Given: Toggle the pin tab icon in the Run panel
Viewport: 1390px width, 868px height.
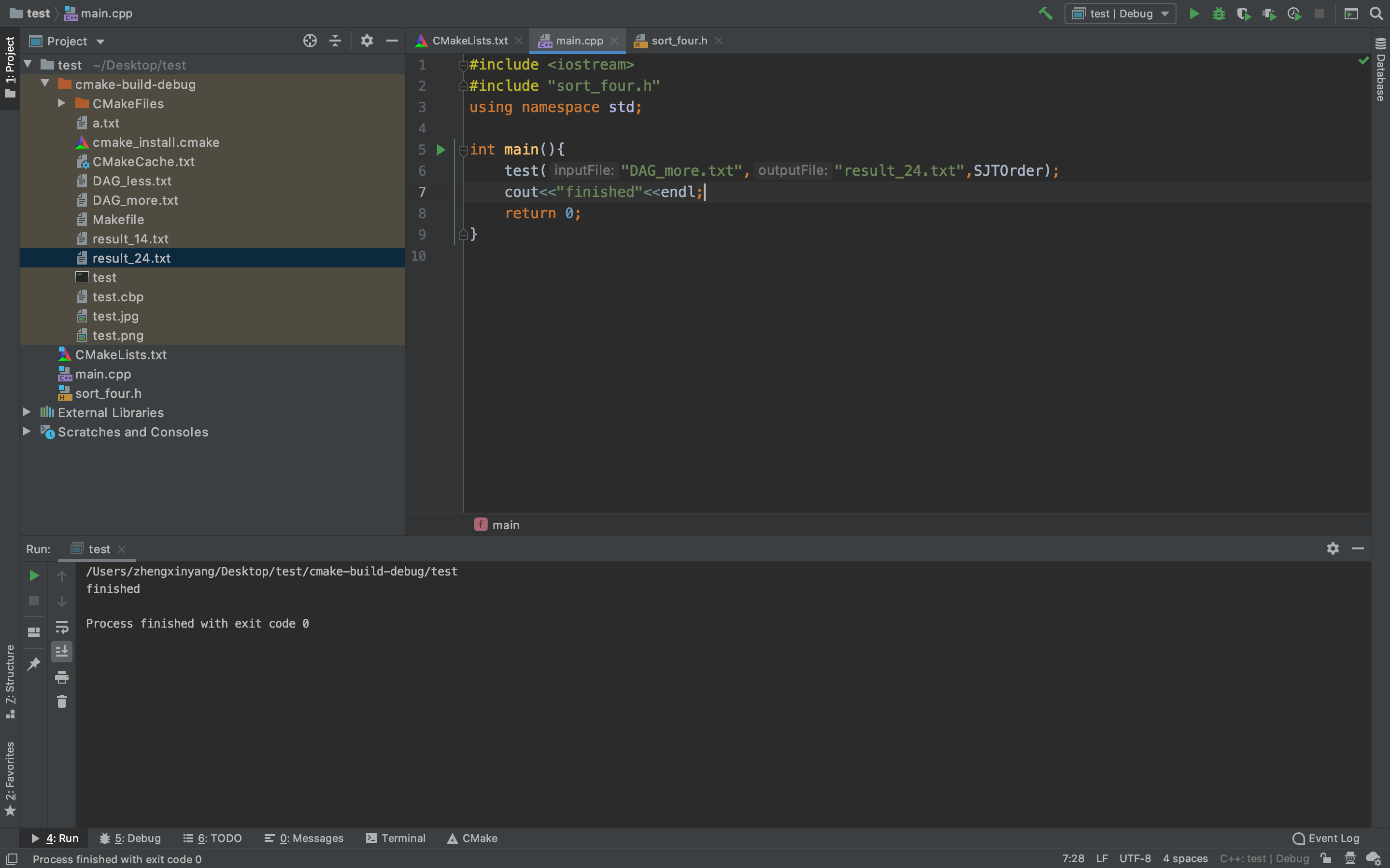Looking at the screenshot, I should 34,664.
